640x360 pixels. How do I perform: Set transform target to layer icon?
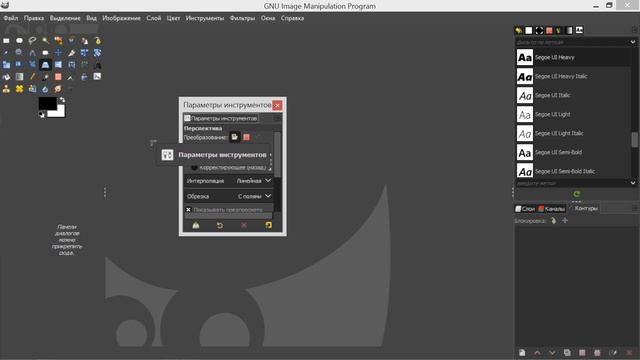235,137
